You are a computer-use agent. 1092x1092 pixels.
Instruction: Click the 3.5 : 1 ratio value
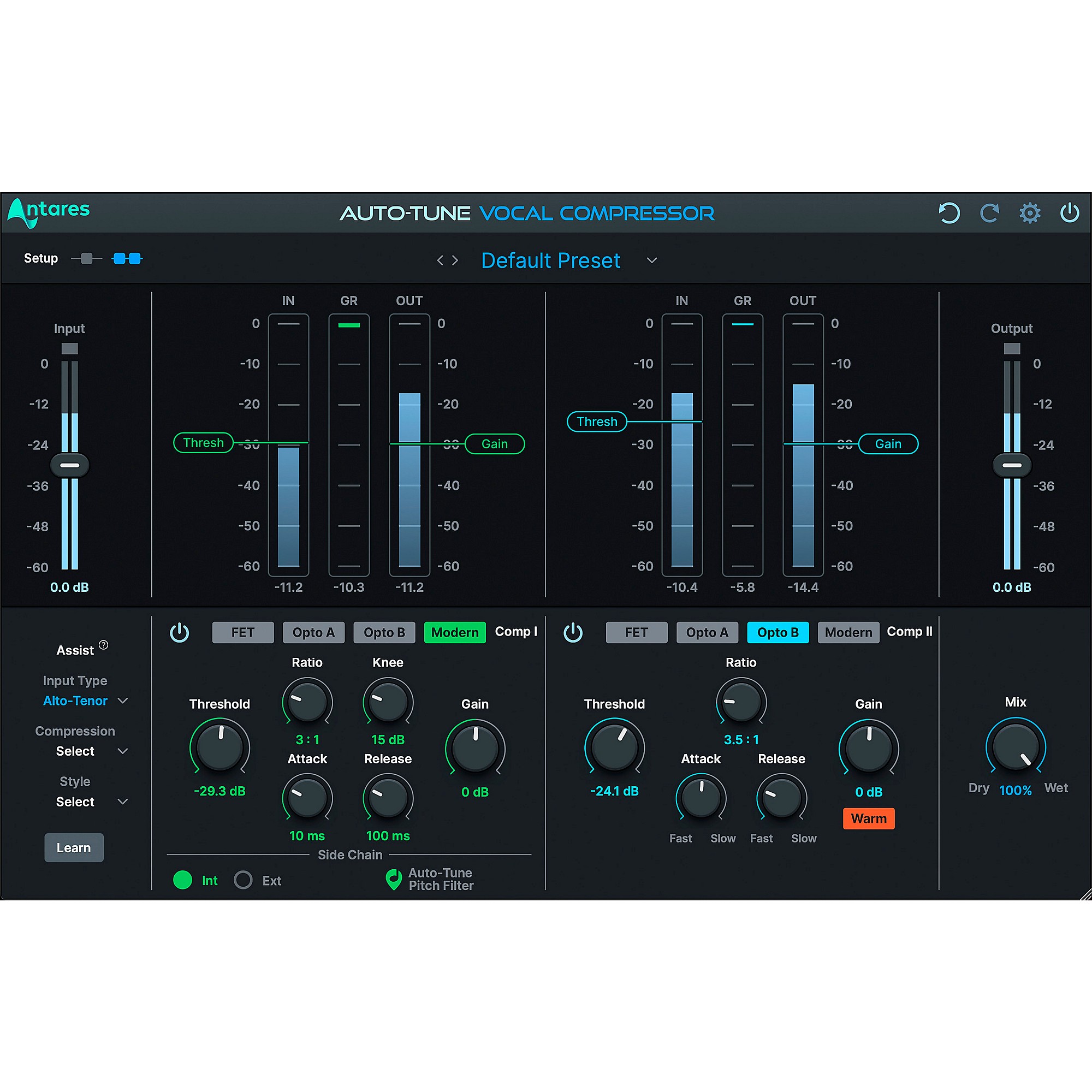click(x=741, y=740)
